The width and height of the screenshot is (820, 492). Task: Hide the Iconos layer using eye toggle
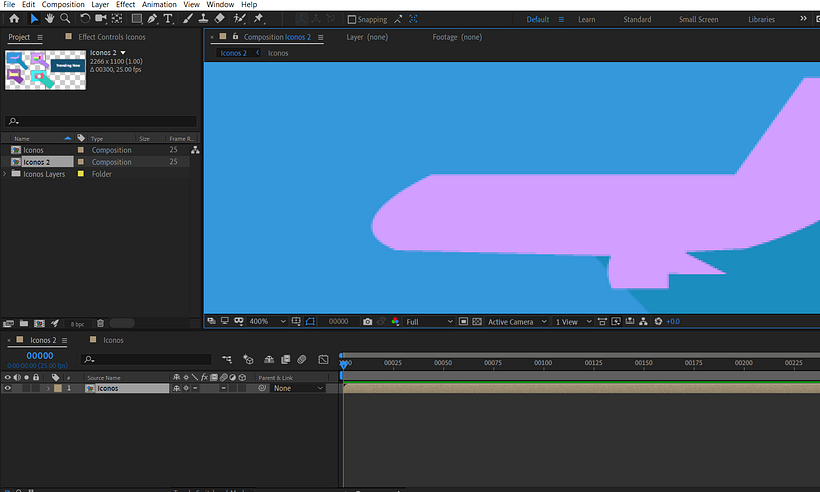pyautogui.click(x=8, y=388)
